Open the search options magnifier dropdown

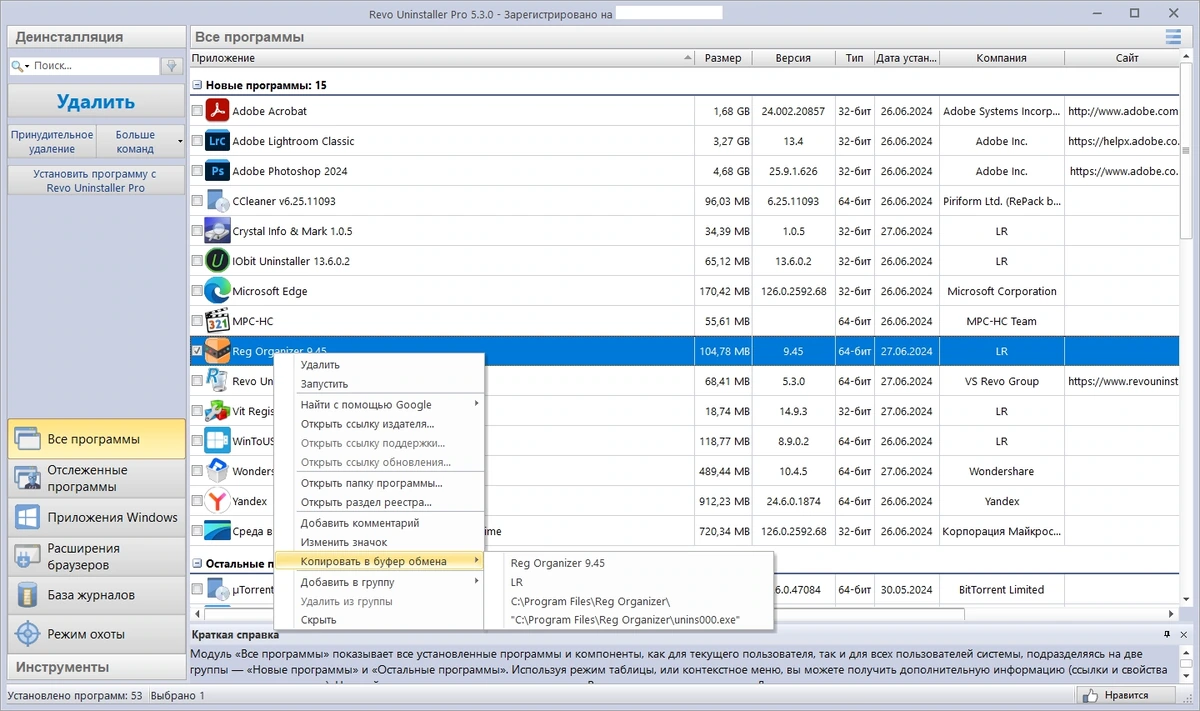point(21,66)
